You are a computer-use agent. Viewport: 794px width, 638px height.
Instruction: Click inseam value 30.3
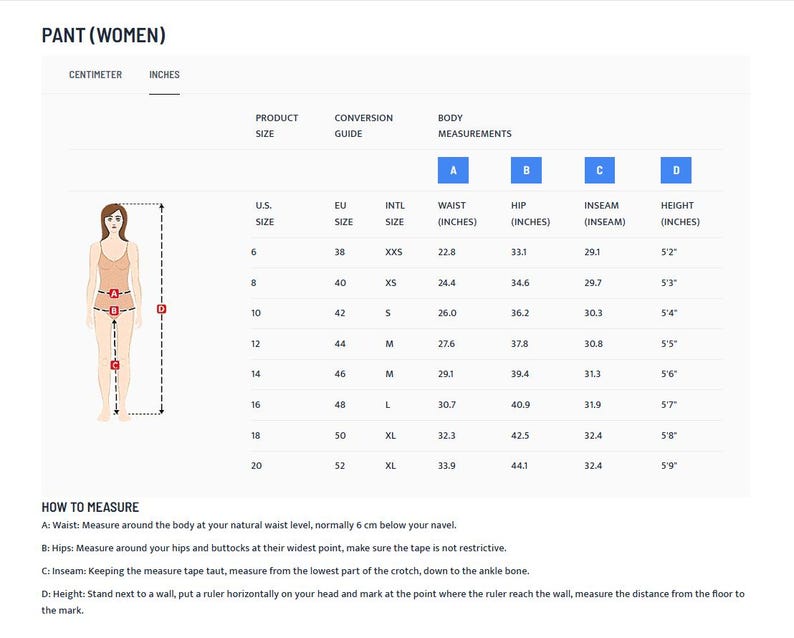pyautogui.click(x=593, y=313)
